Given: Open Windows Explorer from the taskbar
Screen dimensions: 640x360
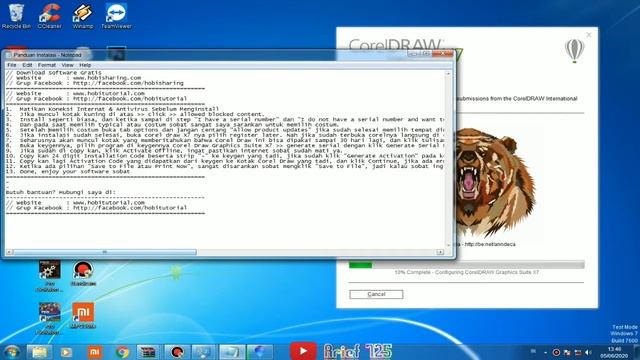Looking at the screenshot, I should click(39, 352).
